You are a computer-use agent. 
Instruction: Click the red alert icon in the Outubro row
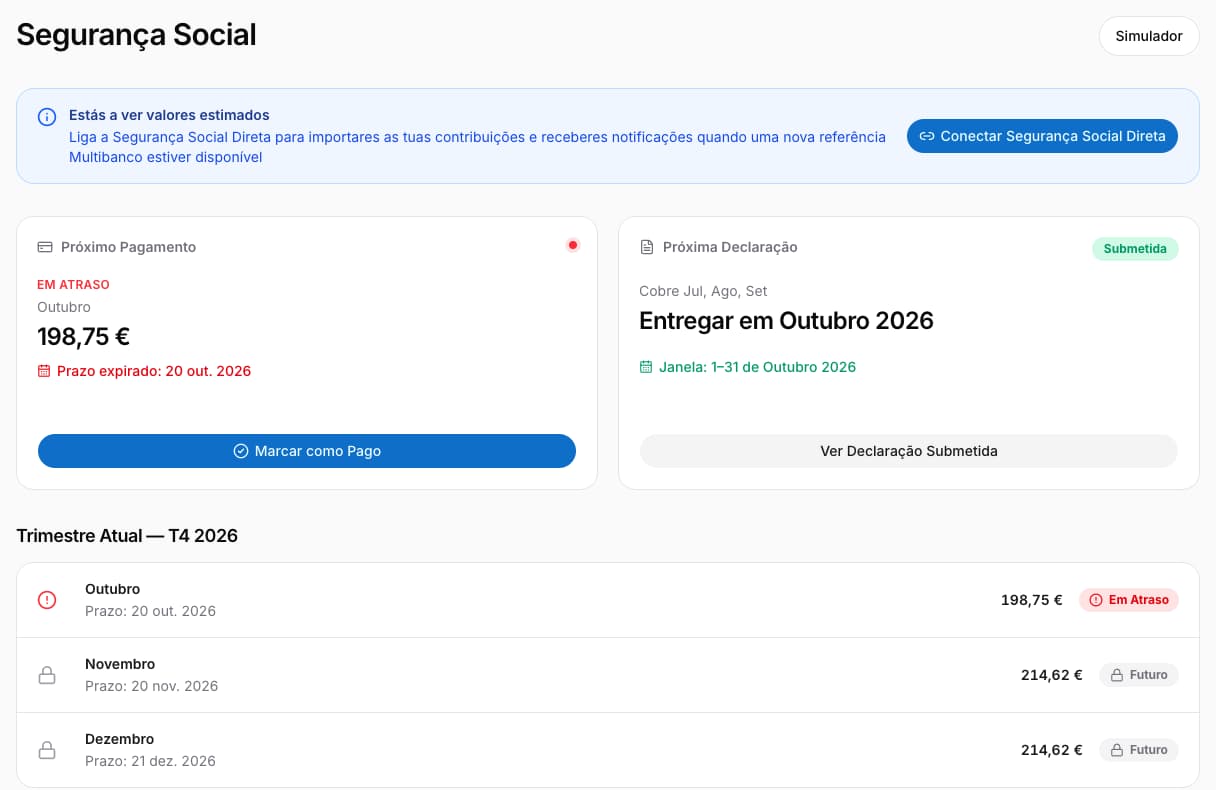47,600
